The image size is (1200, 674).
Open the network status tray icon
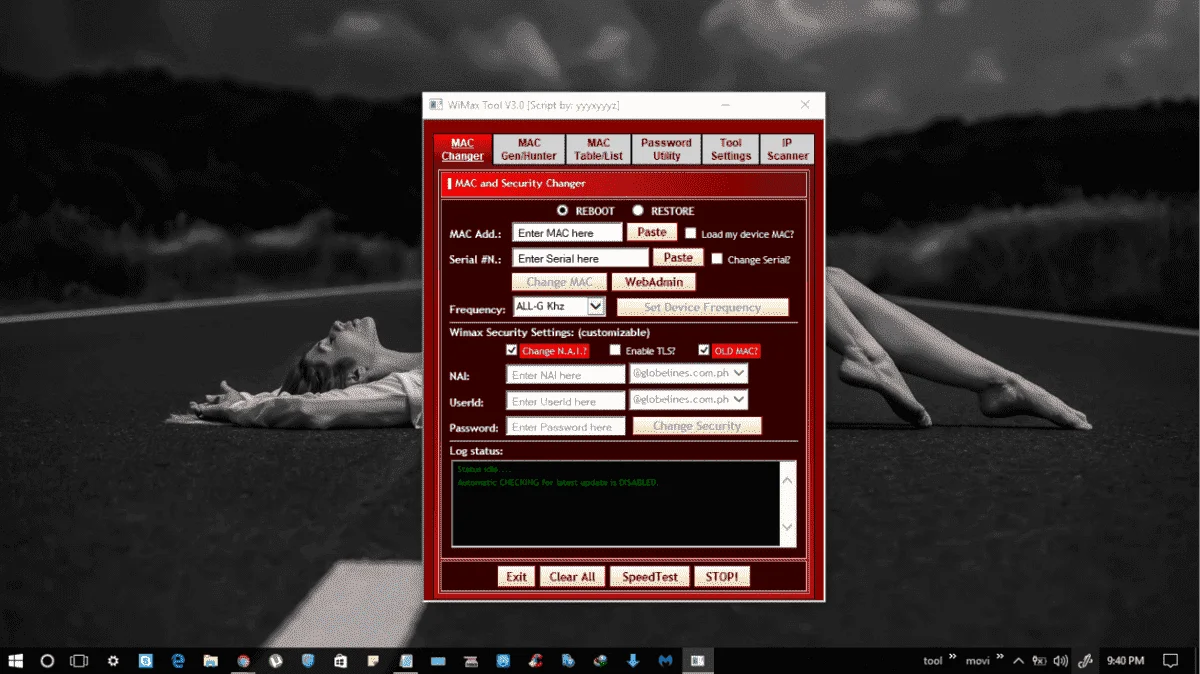click(x=1040, y=661)
